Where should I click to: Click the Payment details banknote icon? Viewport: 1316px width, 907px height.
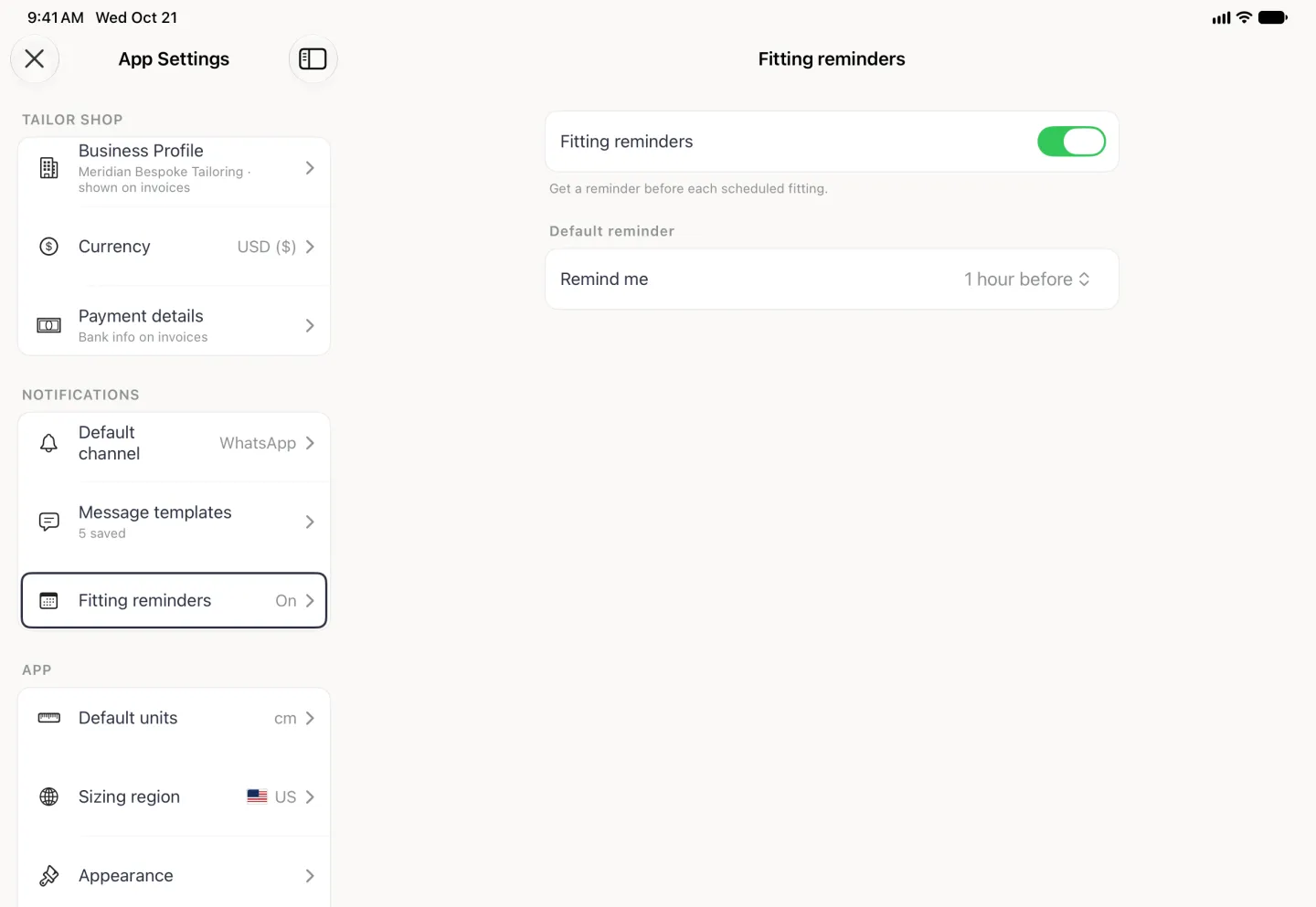tap(49, 325)
